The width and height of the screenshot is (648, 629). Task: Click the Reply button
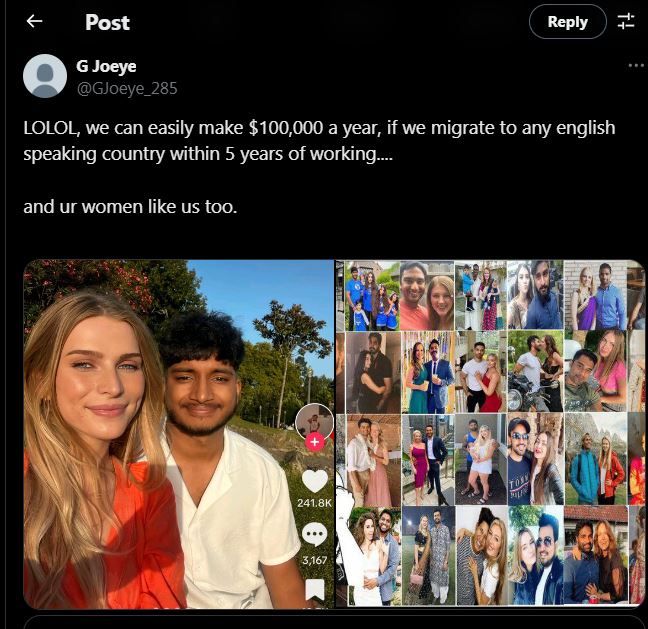click(567, 22)
